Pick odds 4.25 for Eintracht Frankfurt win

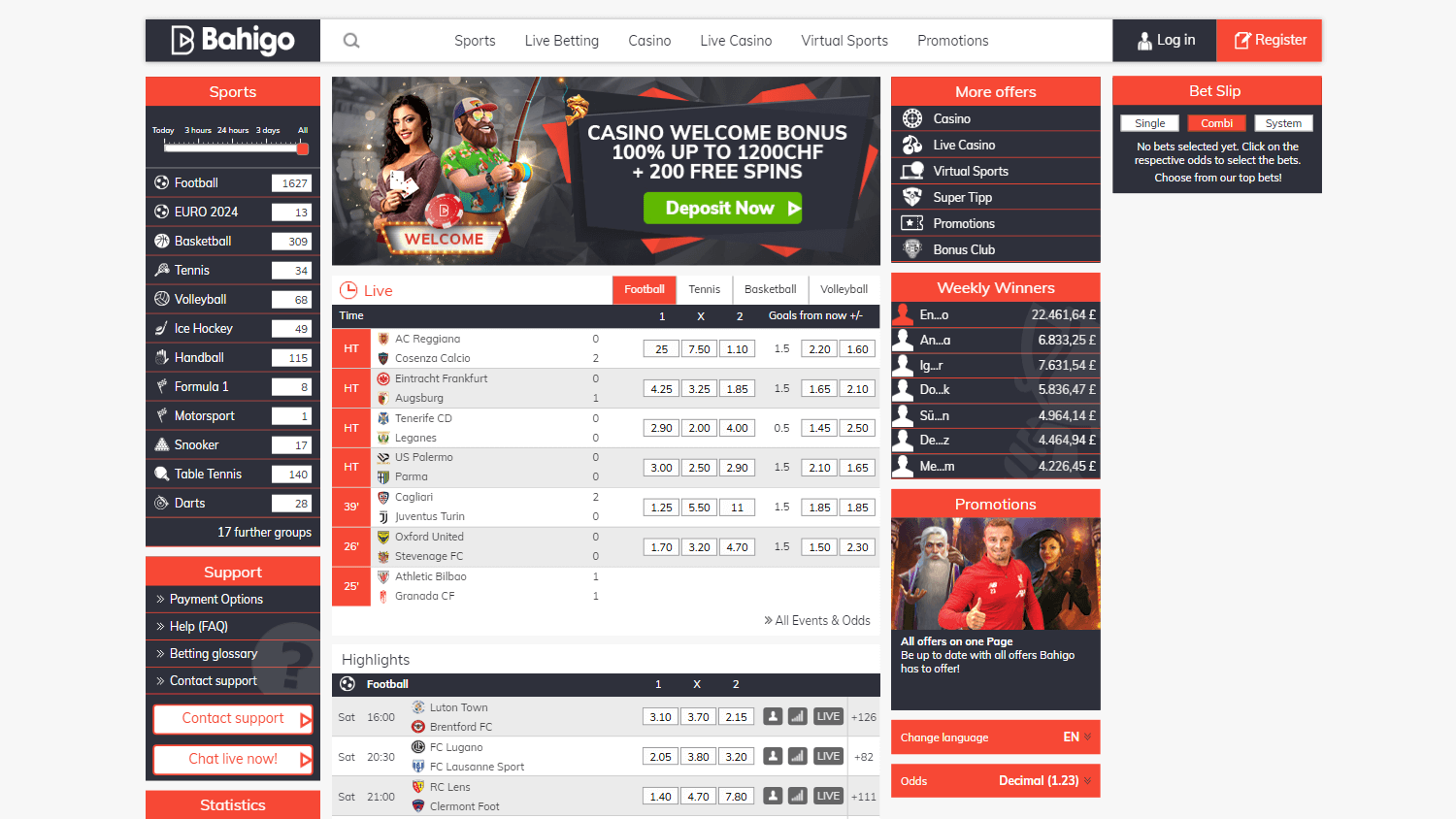point(661,389)
